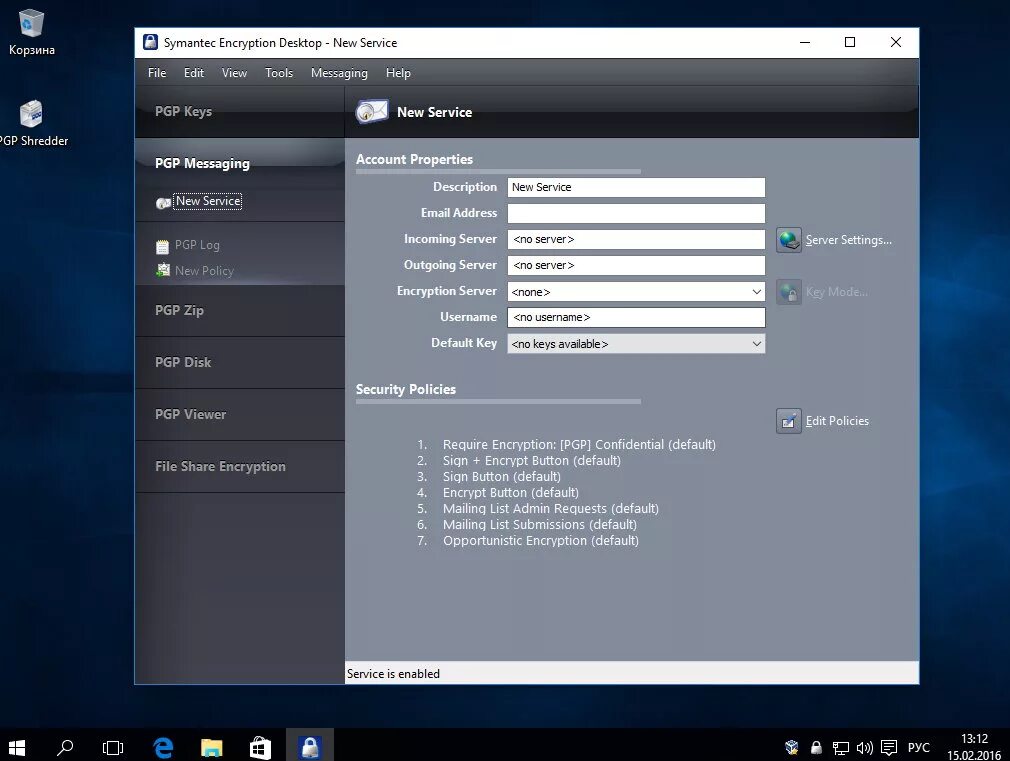Viewport: 1010px width, 761px height.
Task: Open the PGP Viewer section
Action: (240, 414)
